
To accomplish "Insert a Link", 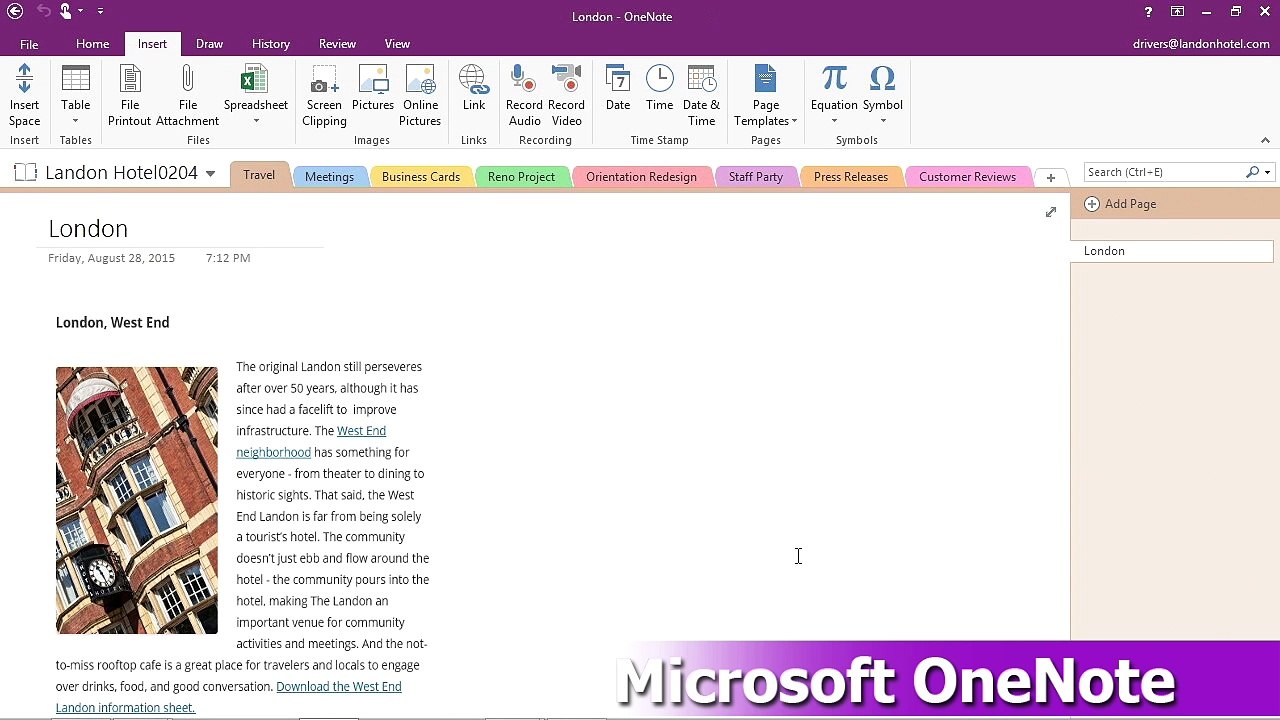I will click(474, 87).
